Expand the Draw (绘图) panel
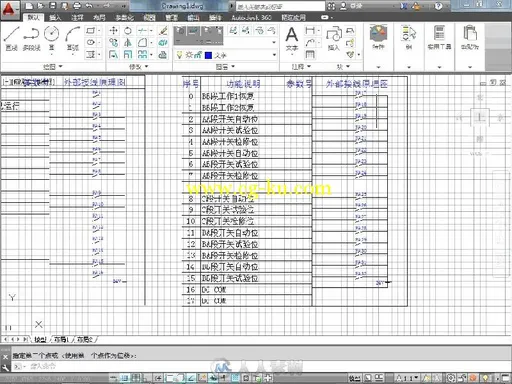Screen dimensions: 512x384 pos(53,67)
